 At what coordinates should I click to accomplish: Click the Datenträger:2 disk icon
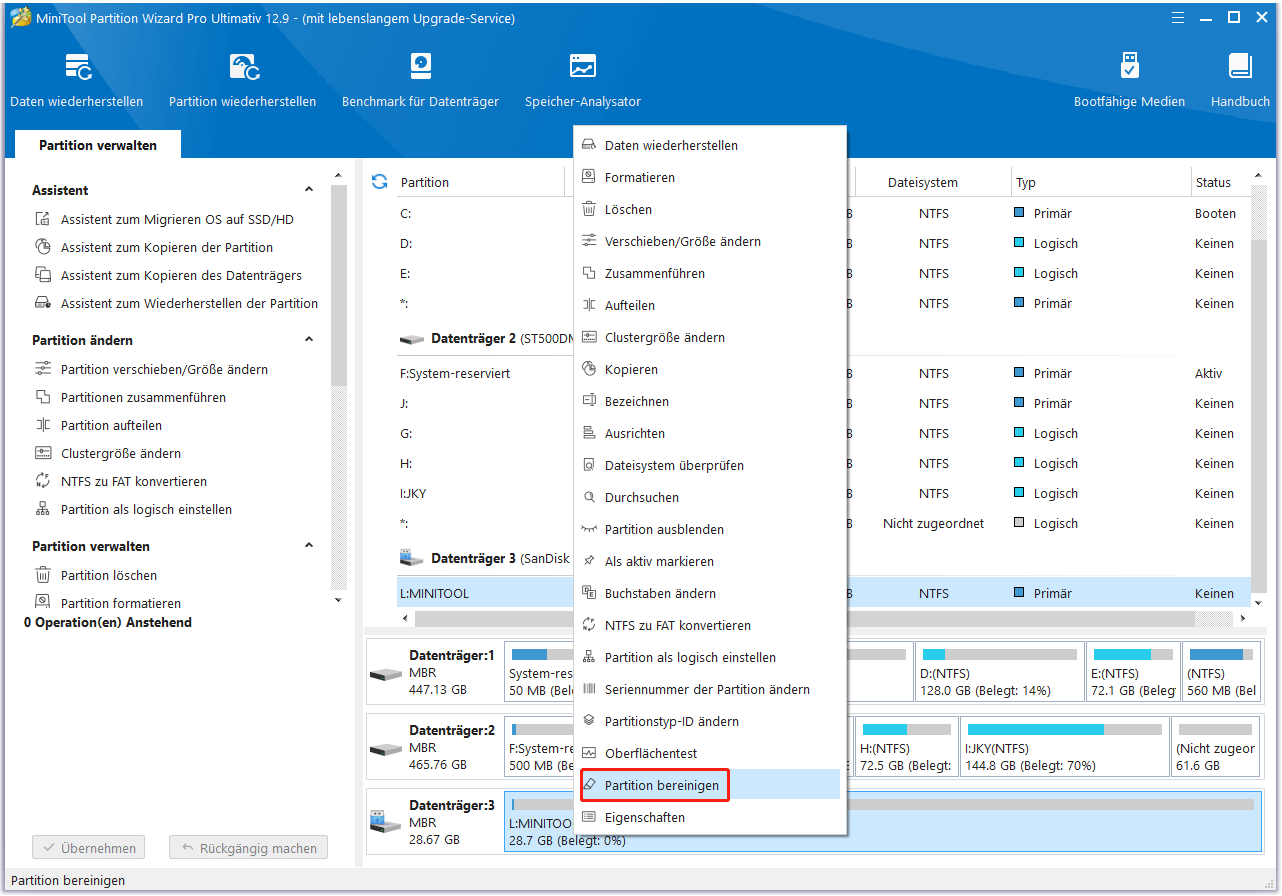click(385, 748)
